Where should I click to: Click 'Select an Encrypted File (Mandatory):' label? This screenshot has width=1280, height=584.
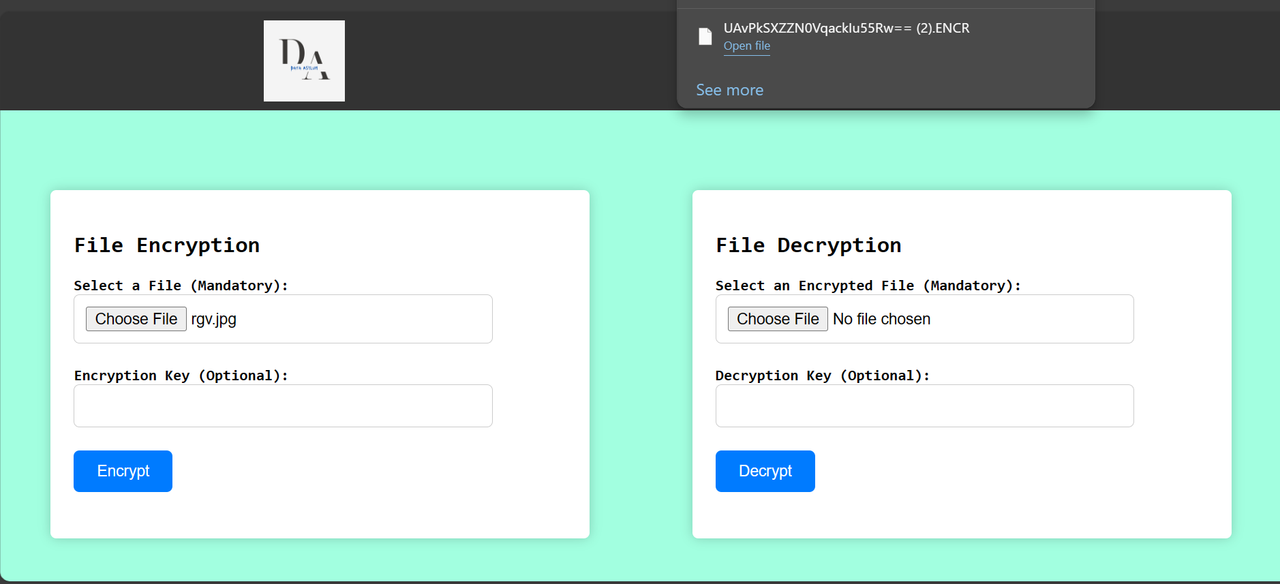[869, 285]
